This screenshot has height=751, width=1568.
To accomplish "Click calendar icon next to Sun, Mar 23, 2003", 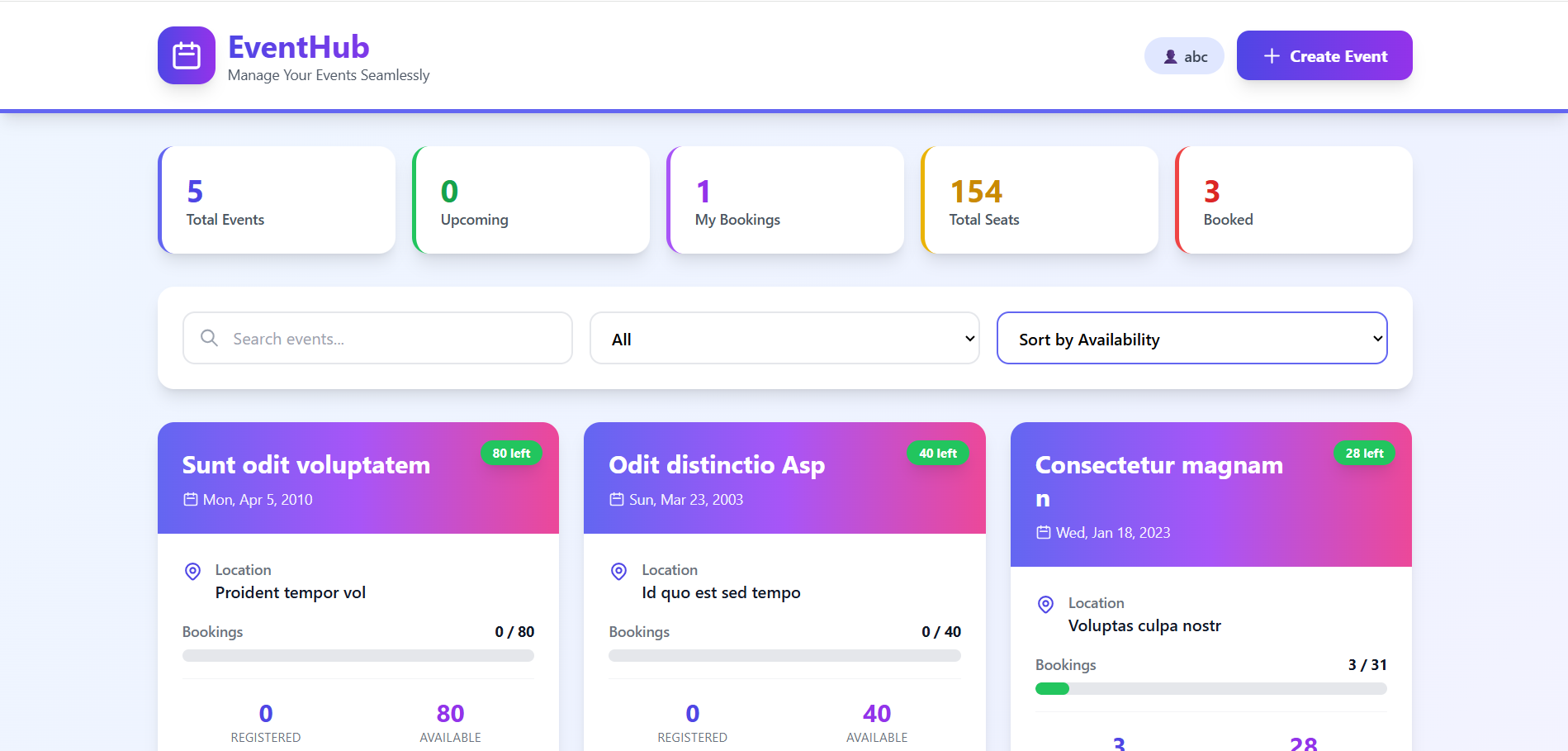I will tap(617, 499).
